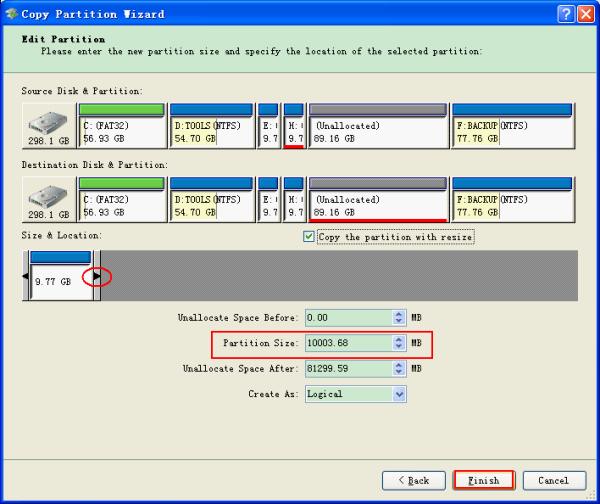This screenshot has height=504, width=600.
Task: Click the Unallocate Space After spinner
Action: 400,368
